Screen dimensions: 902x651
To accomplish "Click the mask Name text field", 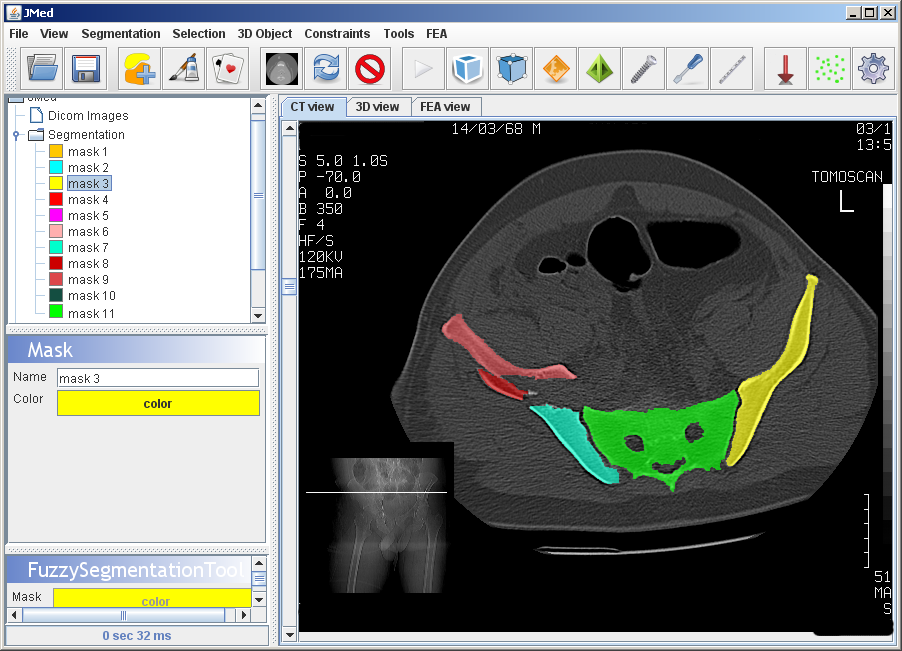I will click(x=157, y=378).
